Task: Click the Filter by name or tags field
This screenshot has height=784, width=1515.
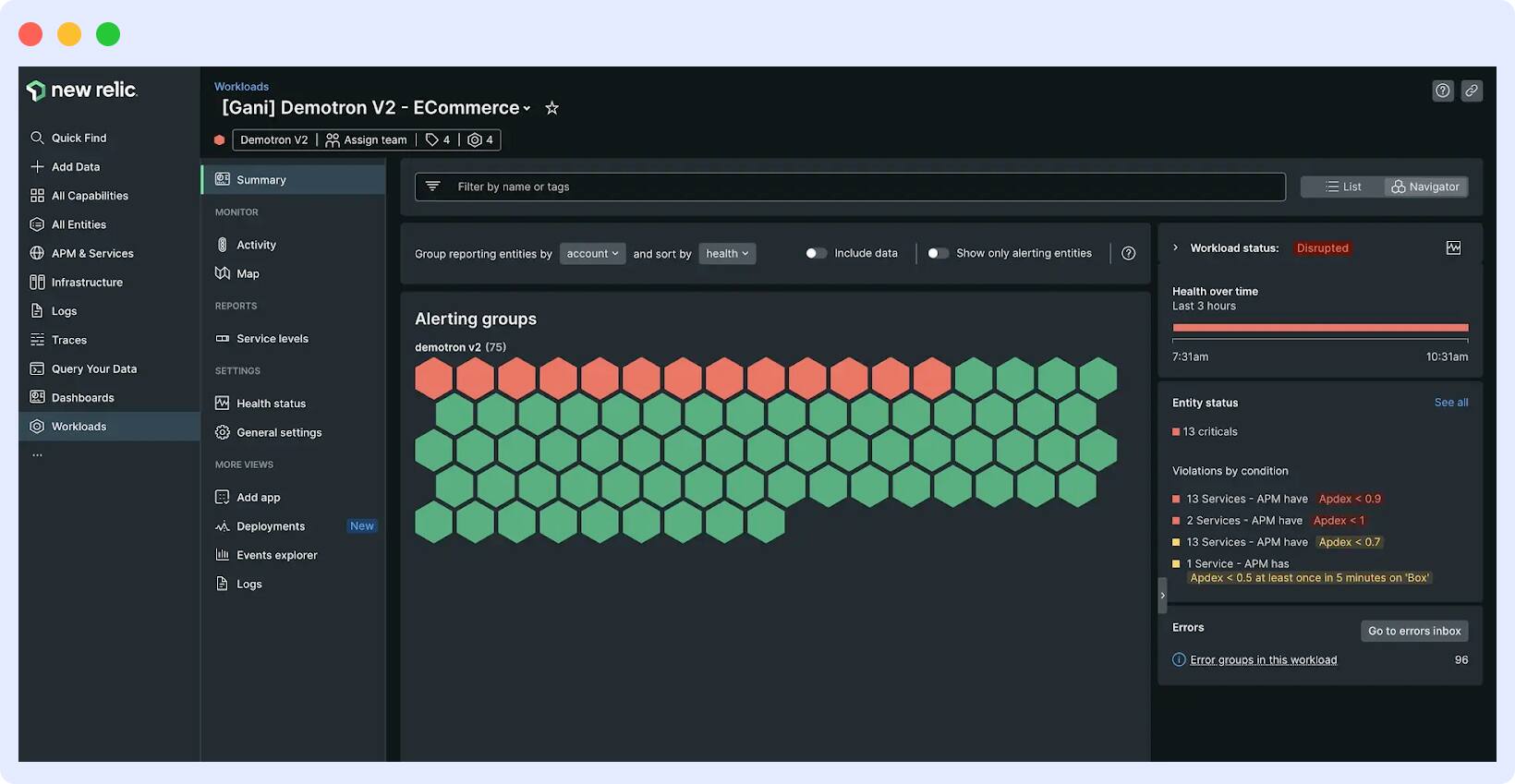Action: [x=850, y=187]
